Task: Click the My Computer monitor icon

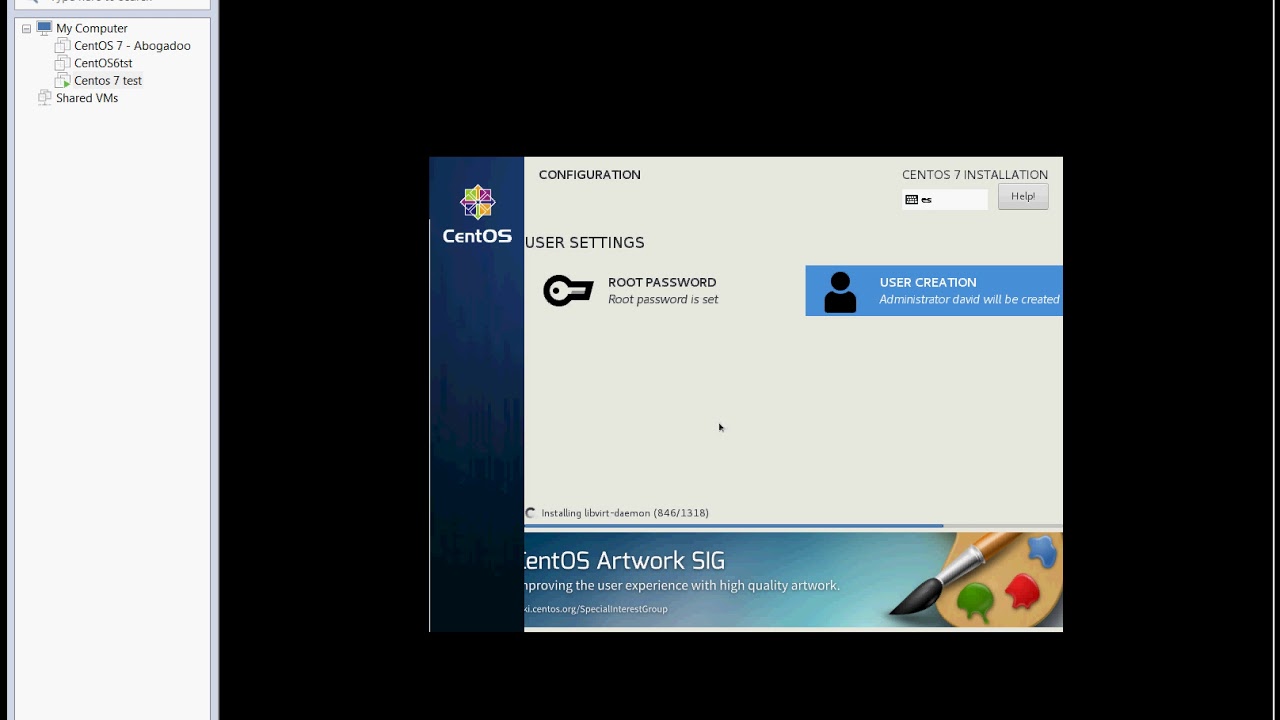Action: point(44,28)
